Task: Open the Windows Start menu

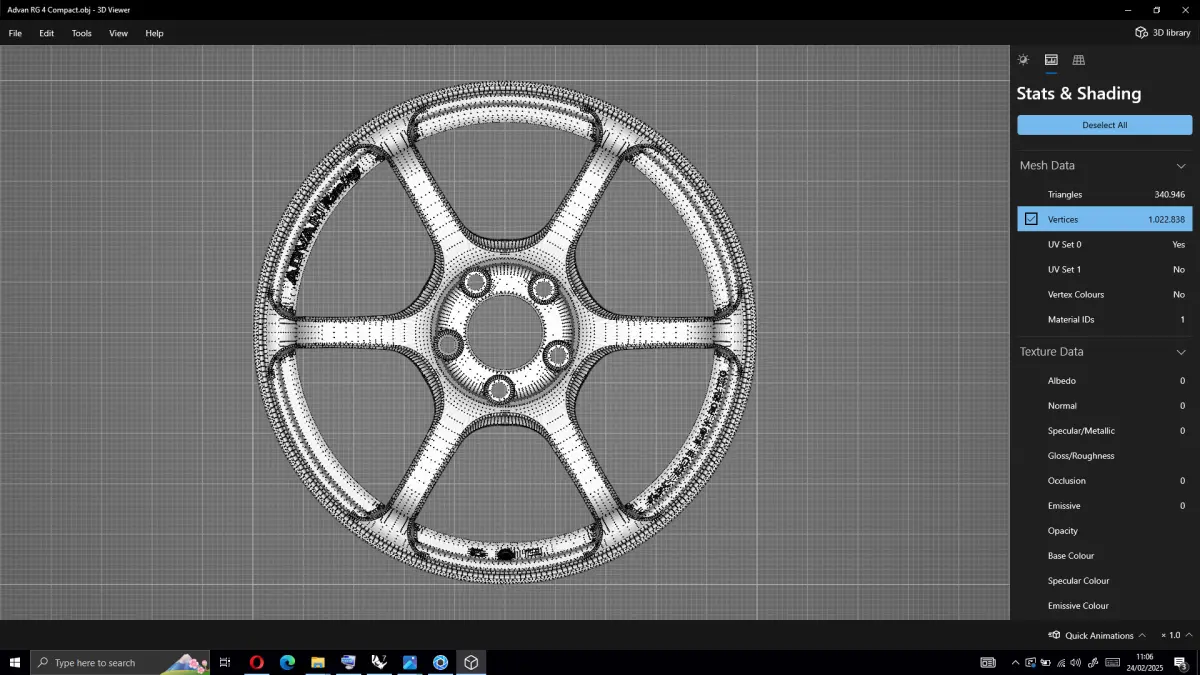Action: click(x=15, y=662)
